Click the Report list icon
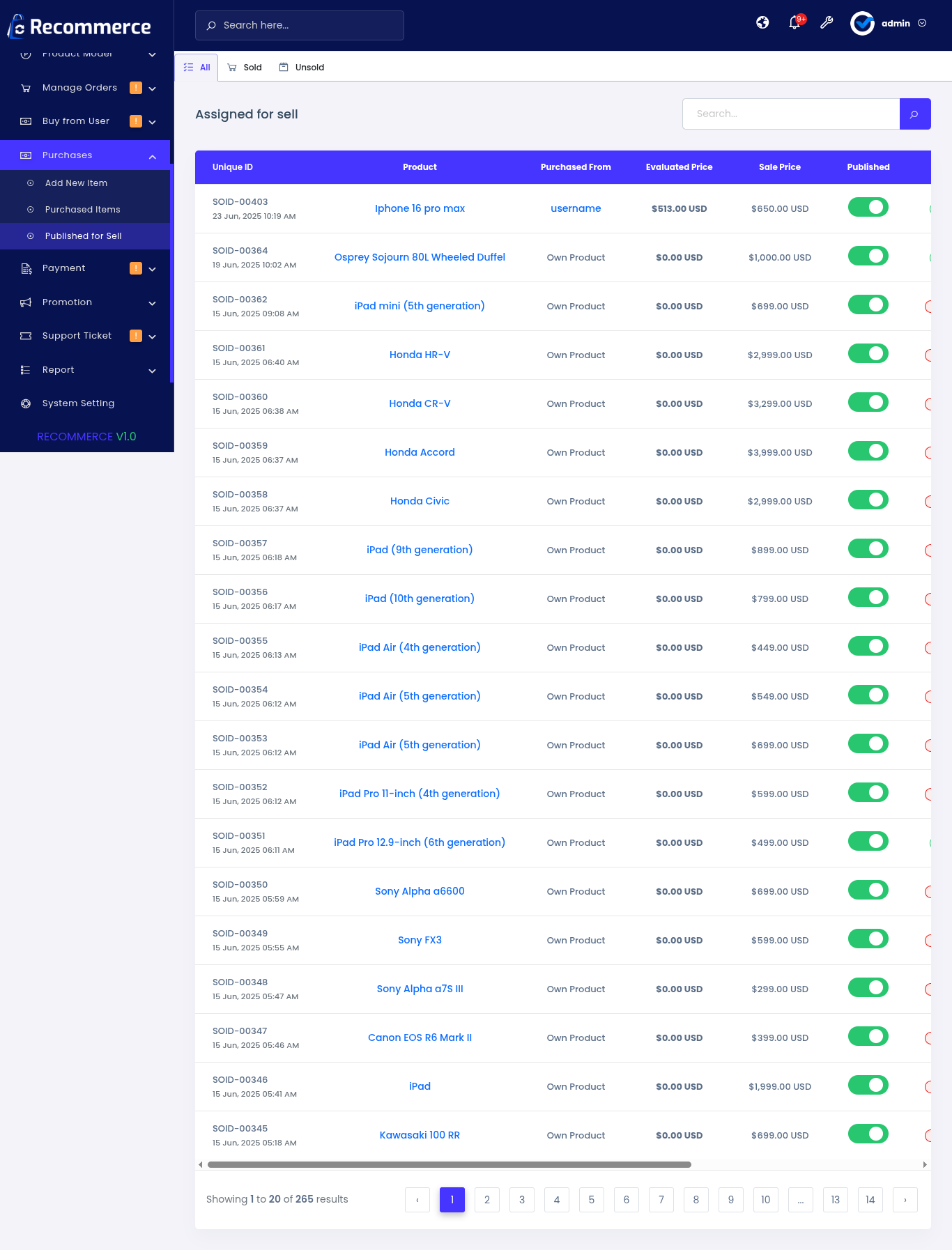The image size is (952, 1250). [x=26, y=370]
